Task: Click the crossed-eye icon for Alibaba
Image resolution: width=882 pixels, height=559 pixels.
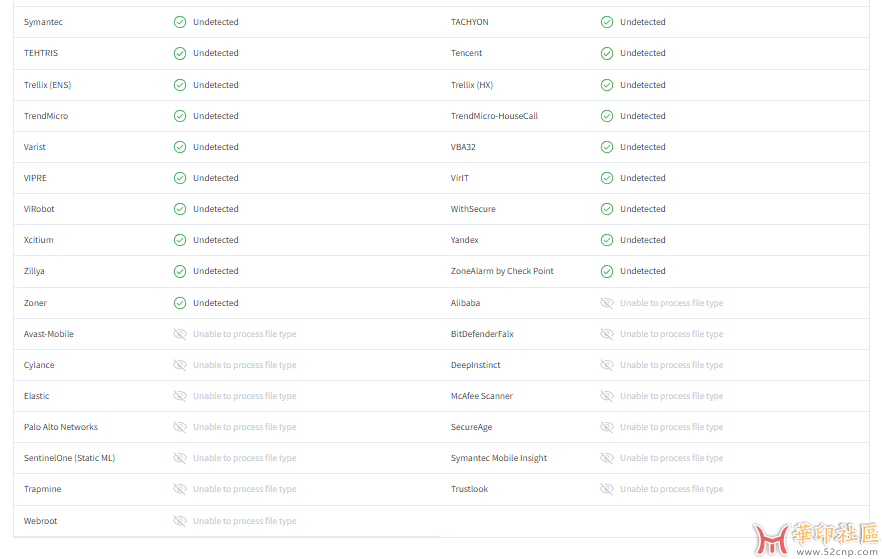Action: tap(606, 303)
